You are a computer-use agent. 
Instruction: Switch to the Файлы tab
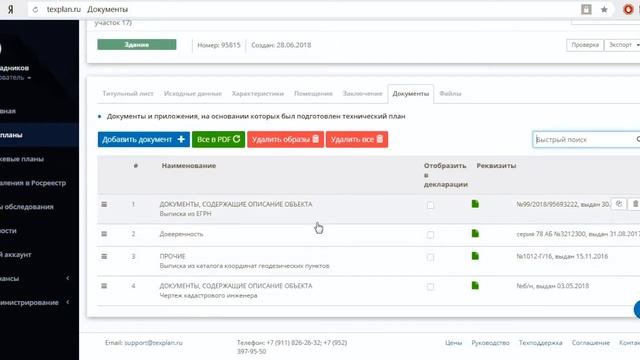point(450,93)
